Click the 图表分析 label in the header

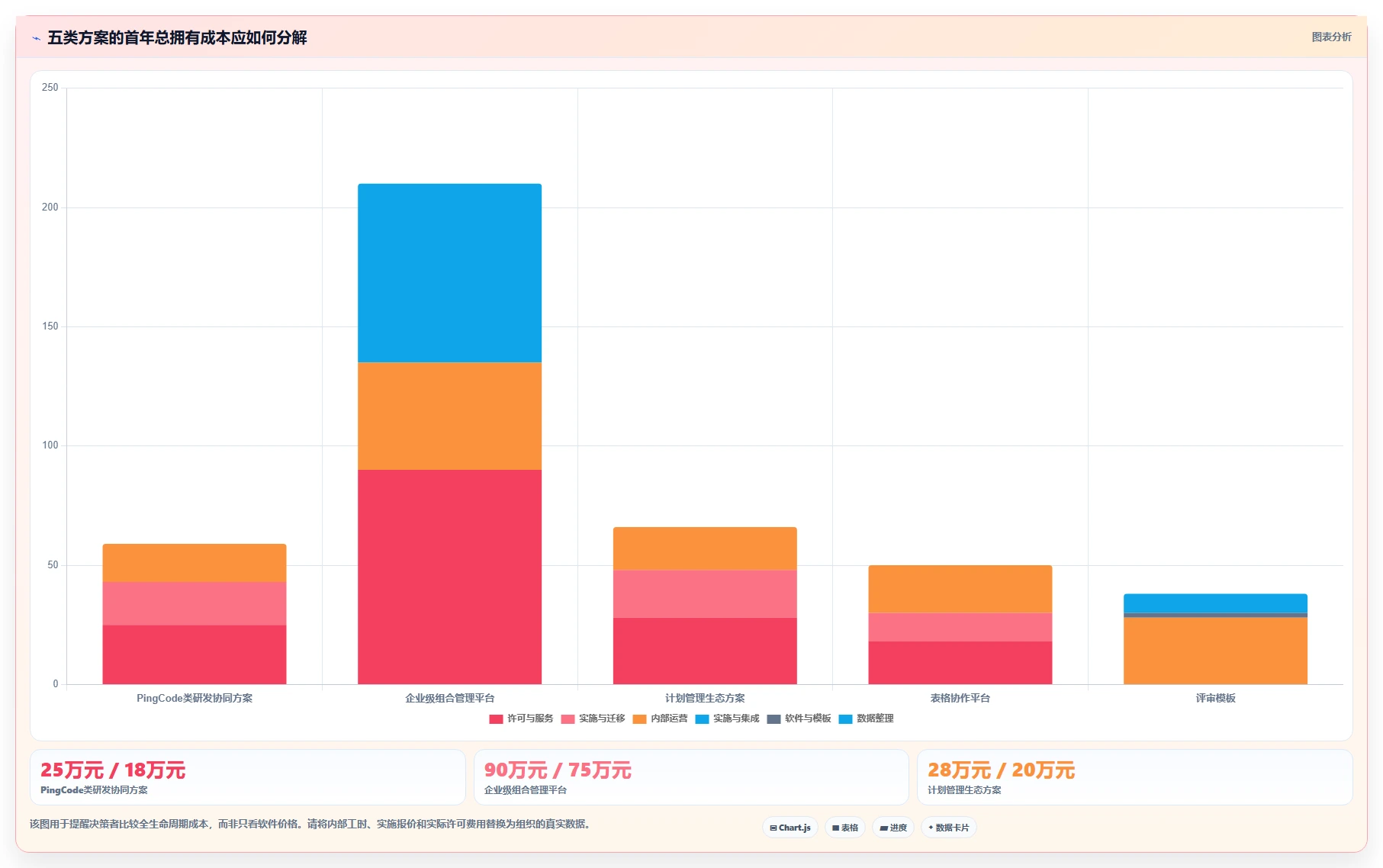(1331, 37)
